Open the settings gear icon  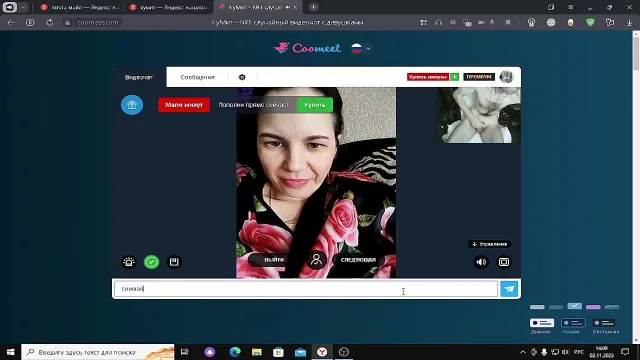[x=242, y=77]
